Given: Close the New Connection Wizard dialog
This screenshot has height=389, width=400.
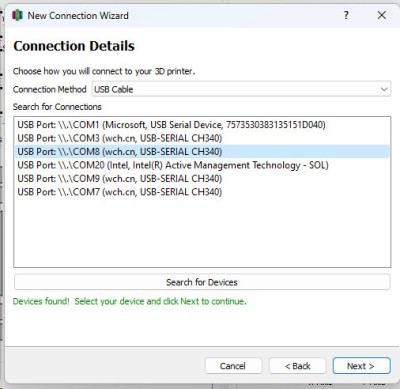Looking at the screenshot, I should coord(382,15).
